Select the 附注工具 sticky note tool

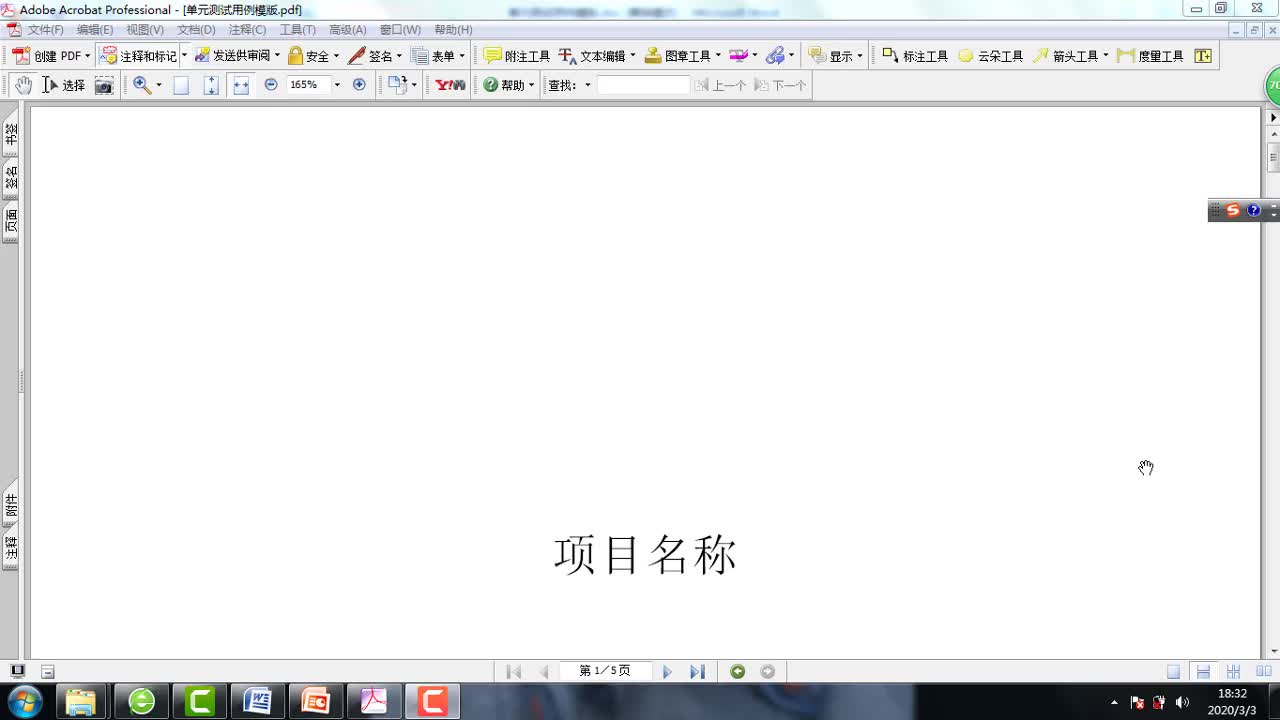coord(517,56)
